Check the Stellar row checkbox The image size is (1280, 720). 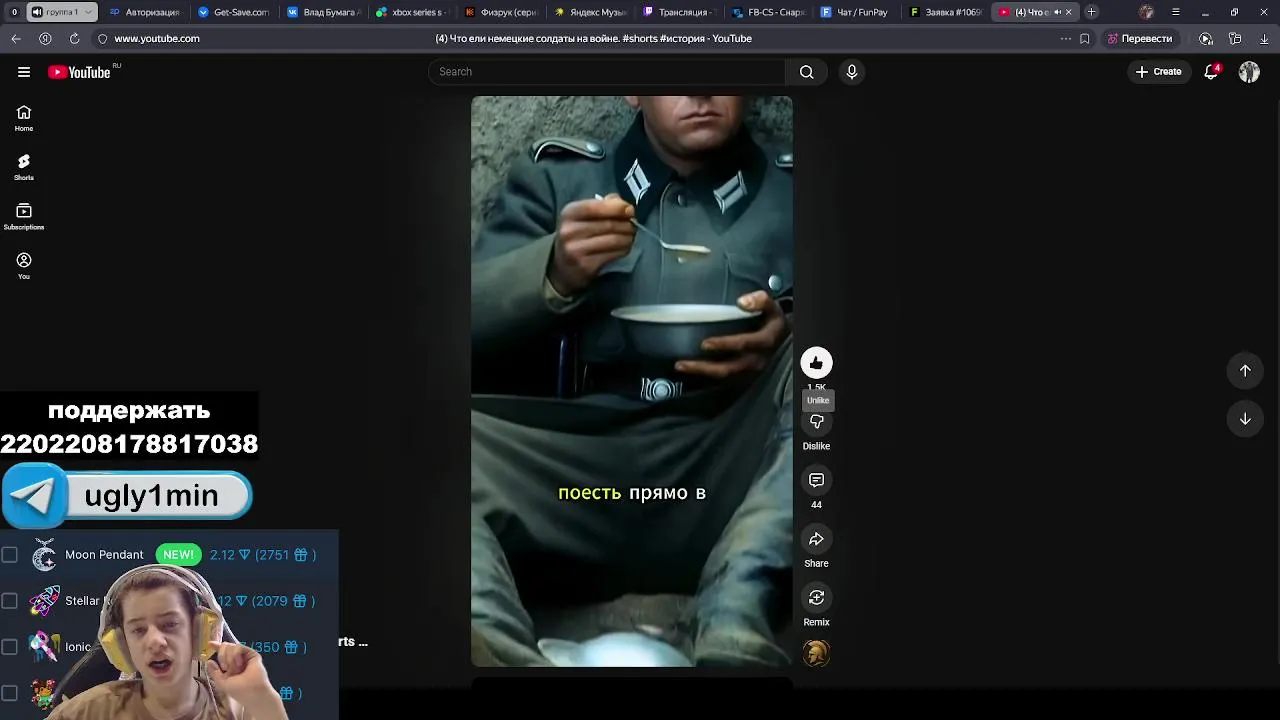10,601
